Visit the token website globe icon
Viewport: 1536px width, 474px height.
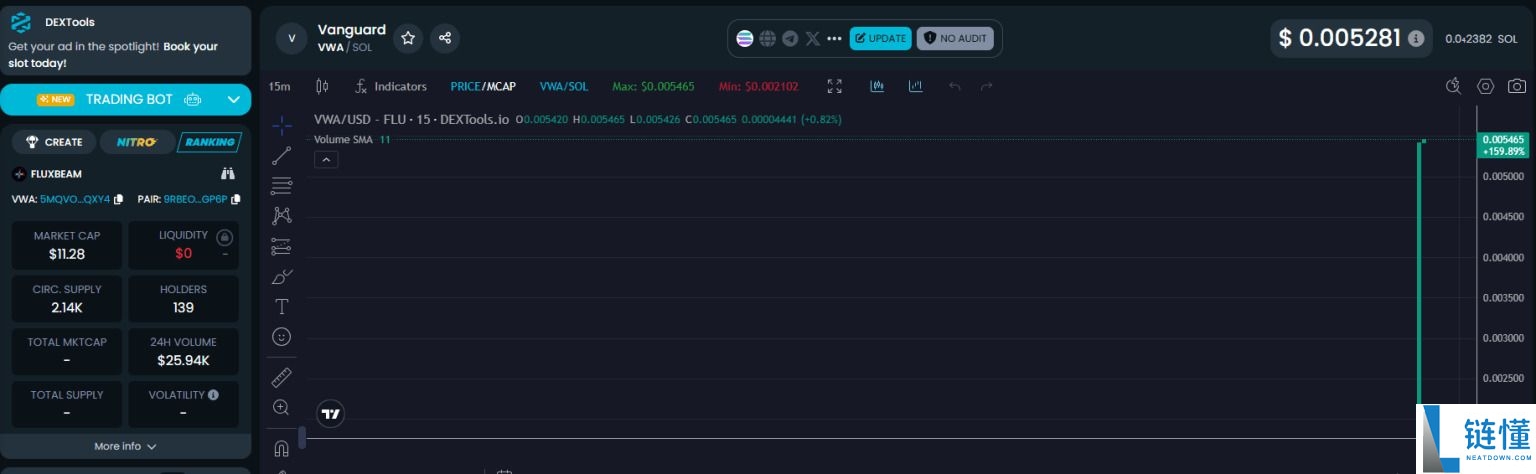pyautogui.click(x=768, y=39)
